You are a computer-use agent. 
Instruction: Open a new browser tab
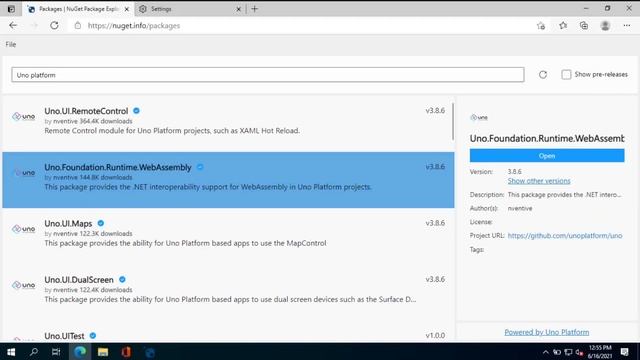click(x=255, y=9)
